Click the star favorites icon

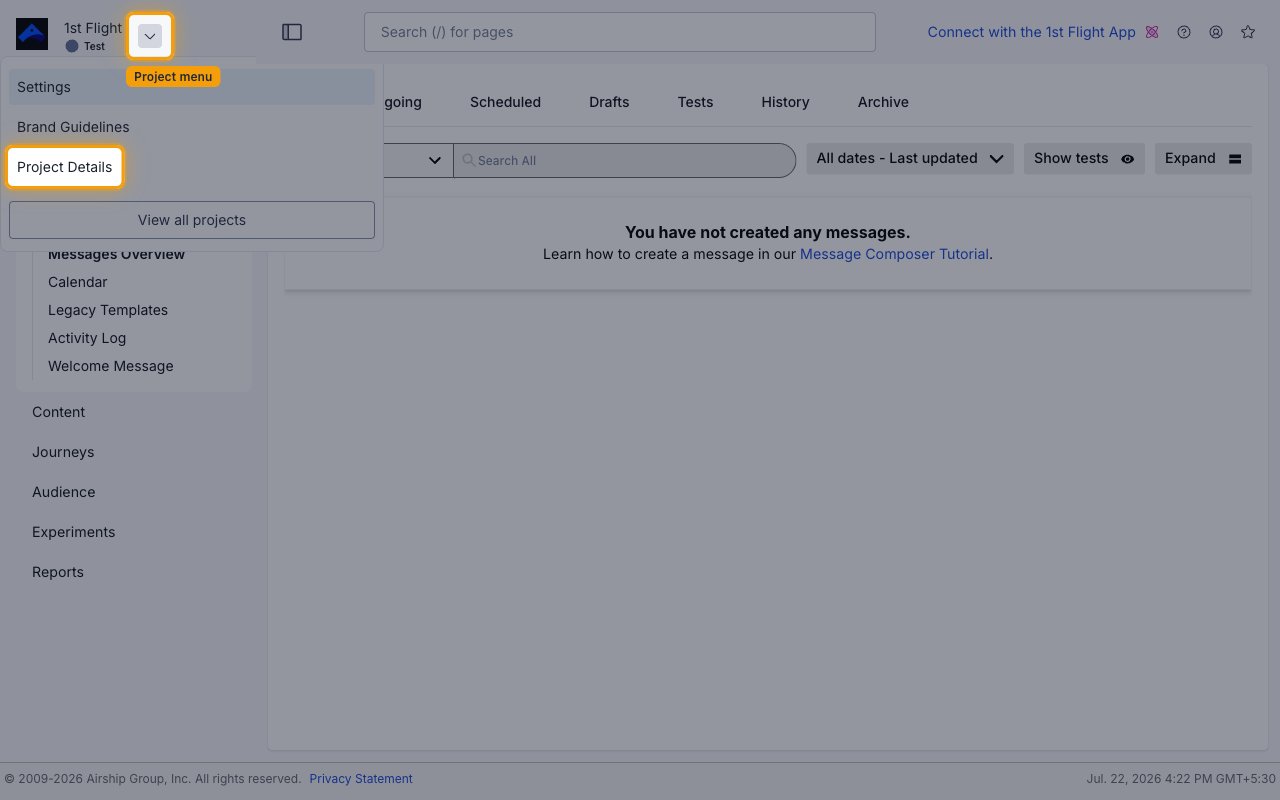1248,32
